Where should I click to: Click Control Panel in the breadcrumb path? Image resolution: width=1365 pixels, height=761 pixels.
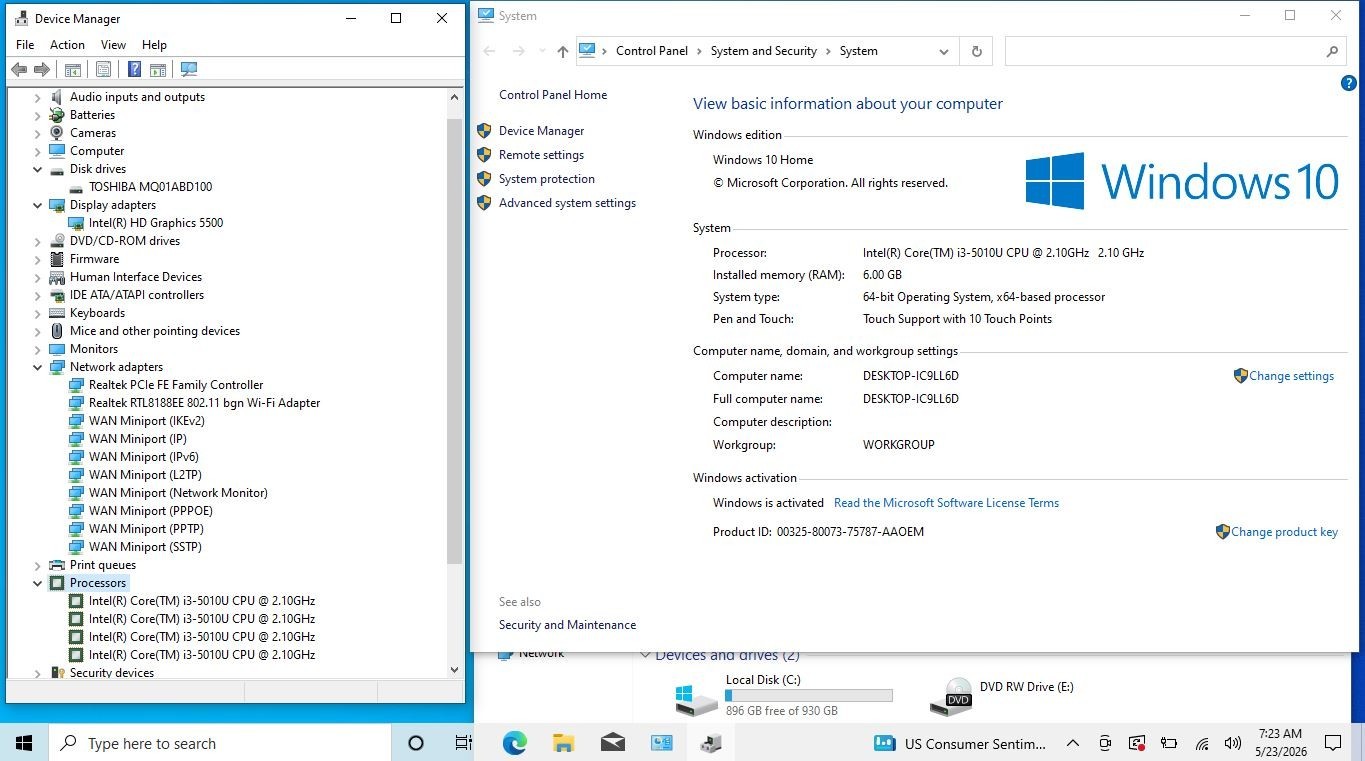pos(652,51)
